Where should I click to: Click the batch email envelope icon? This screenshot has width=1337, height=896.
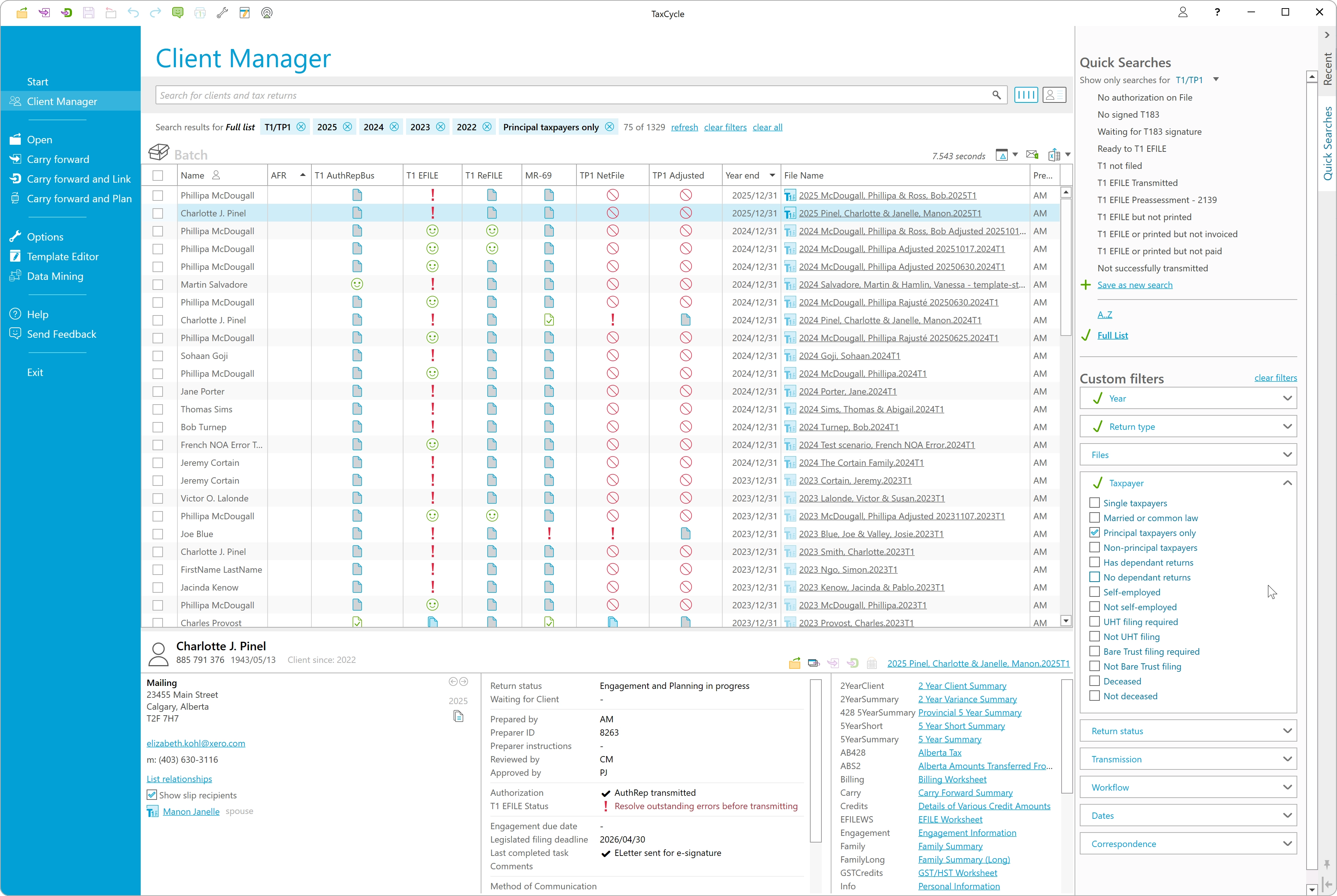[x=1032, y=155]
